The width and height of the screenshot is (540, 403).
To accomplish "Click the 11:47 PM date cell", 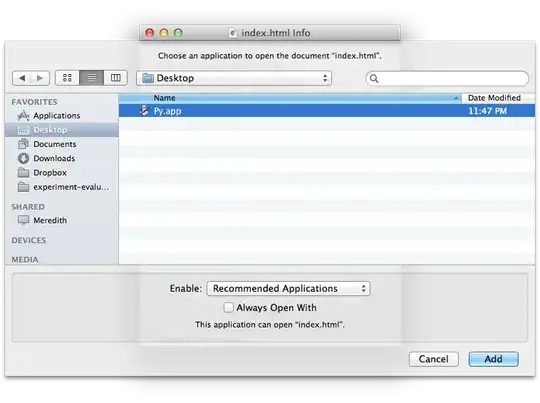I will pos(487,111).
